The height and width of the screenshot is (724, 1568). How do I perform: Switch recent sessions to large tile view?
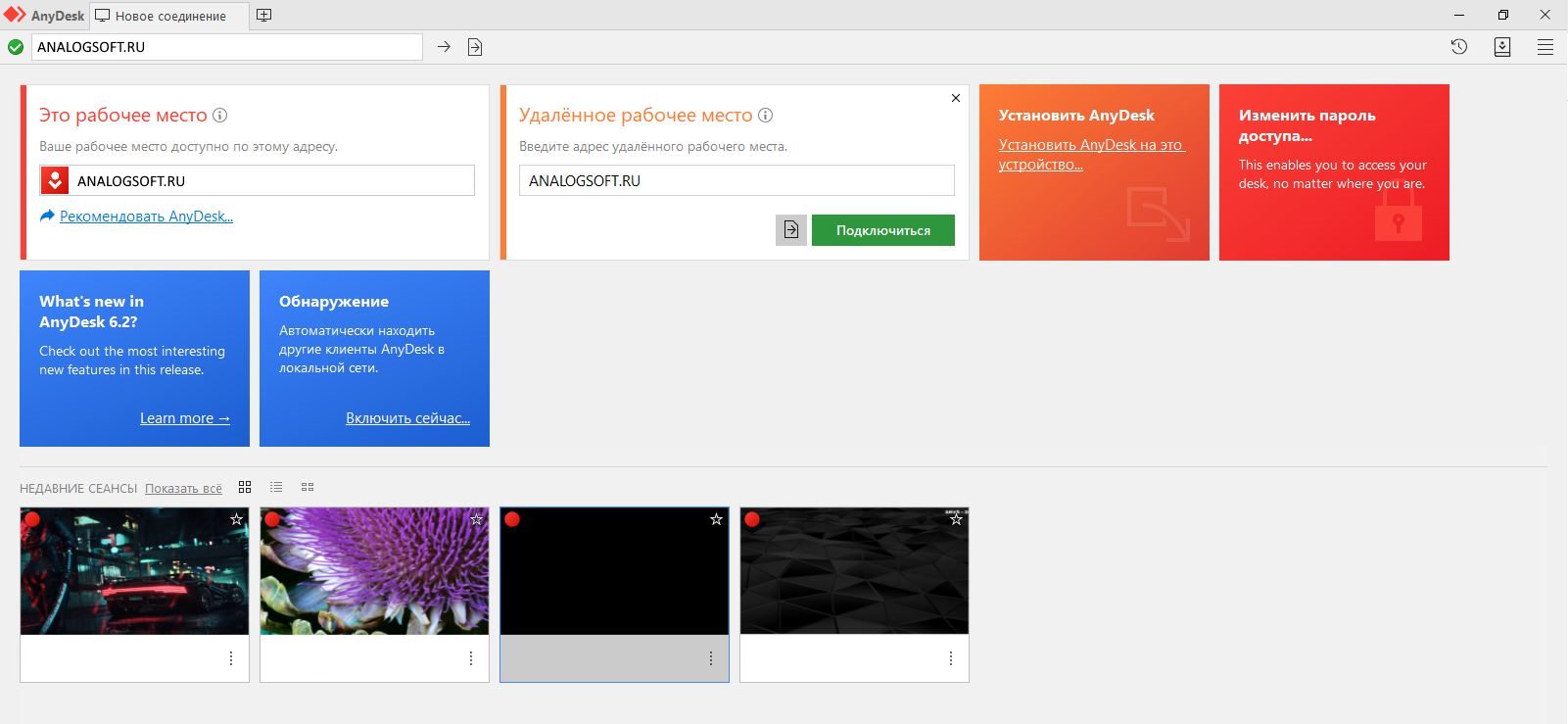point(245,487)
